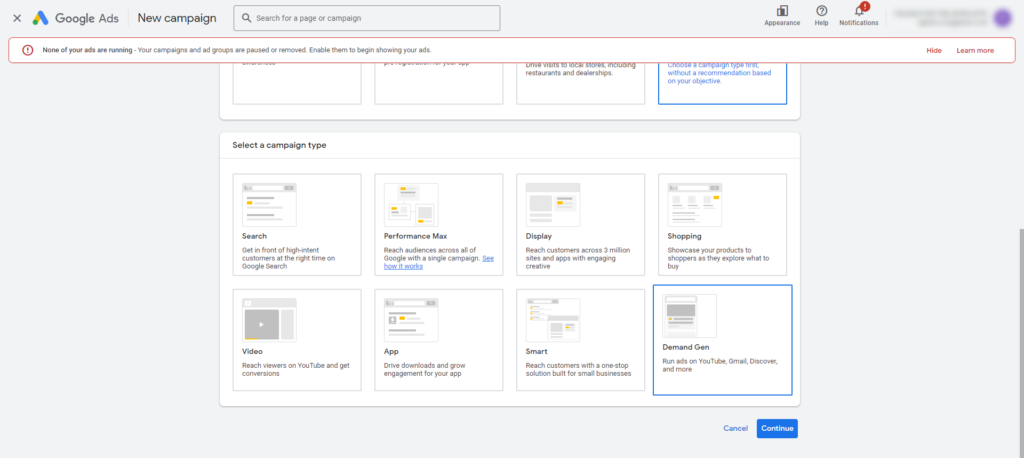This screenshot has height=458, width=1024.
Task: Select the Search campaign type
Action: (297, 225)
